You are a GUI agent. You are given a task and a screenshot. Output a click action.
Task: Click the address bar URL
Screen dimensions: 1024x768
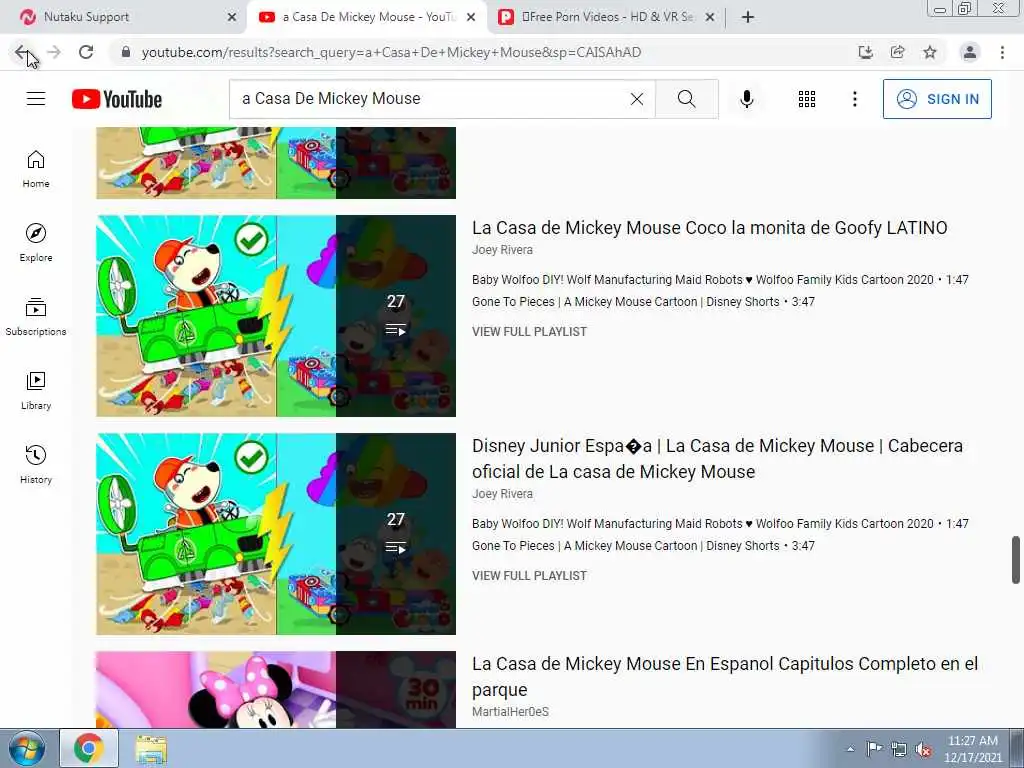(x=391, y=52)
